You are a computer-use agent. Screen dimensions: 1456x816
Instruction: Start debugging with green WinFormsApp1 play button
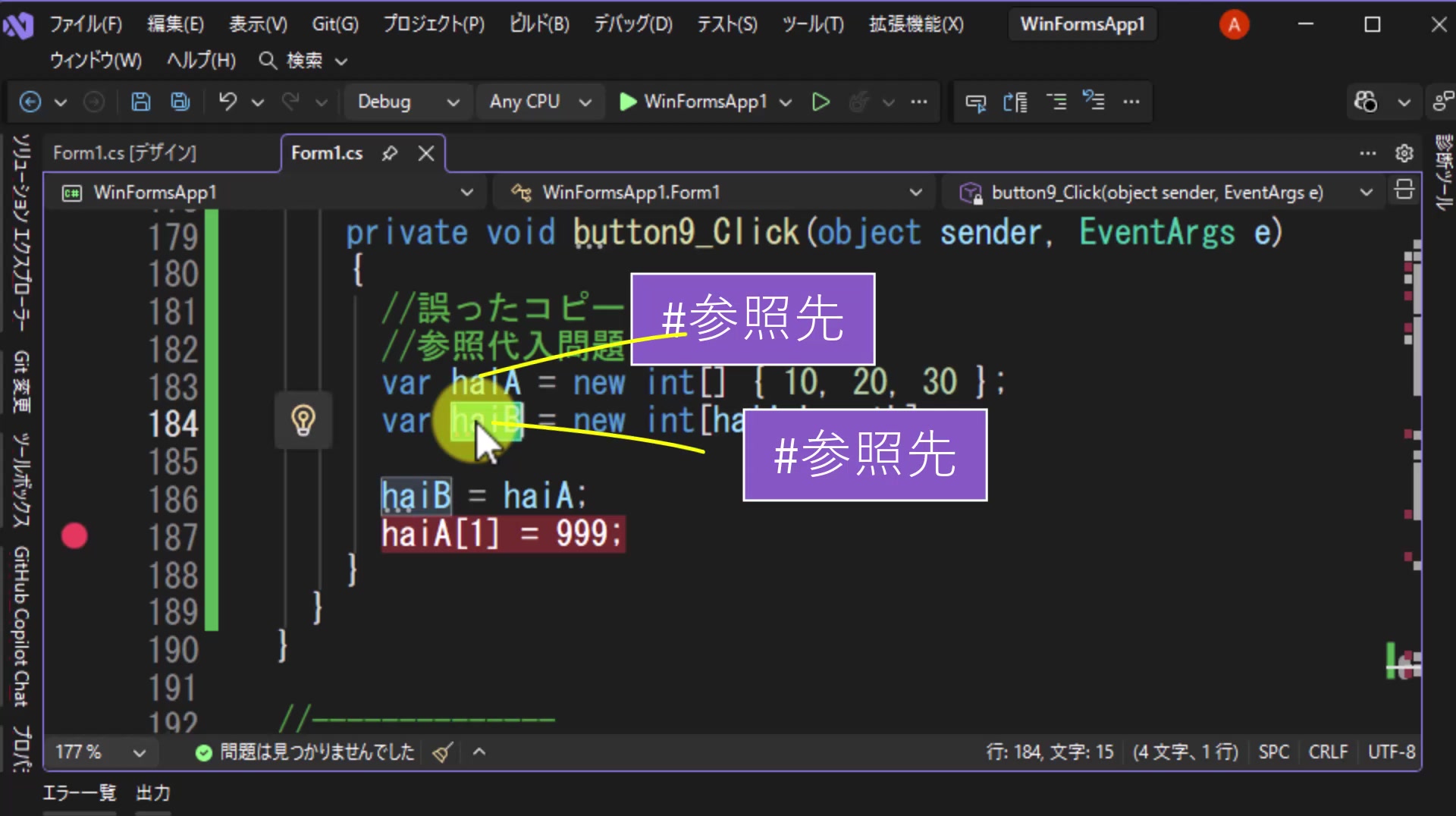[x=693, y=102]
